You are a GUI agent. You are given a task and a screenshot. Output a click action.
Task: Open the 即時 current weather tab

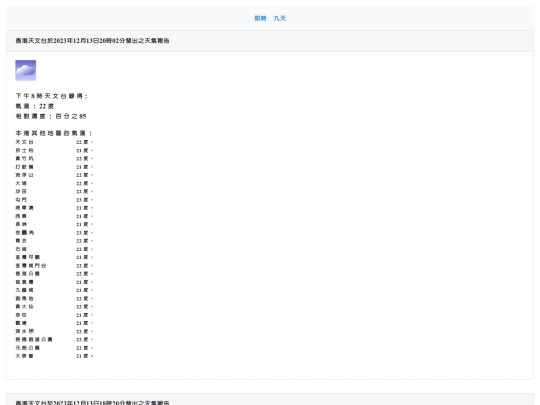(260, 18)
